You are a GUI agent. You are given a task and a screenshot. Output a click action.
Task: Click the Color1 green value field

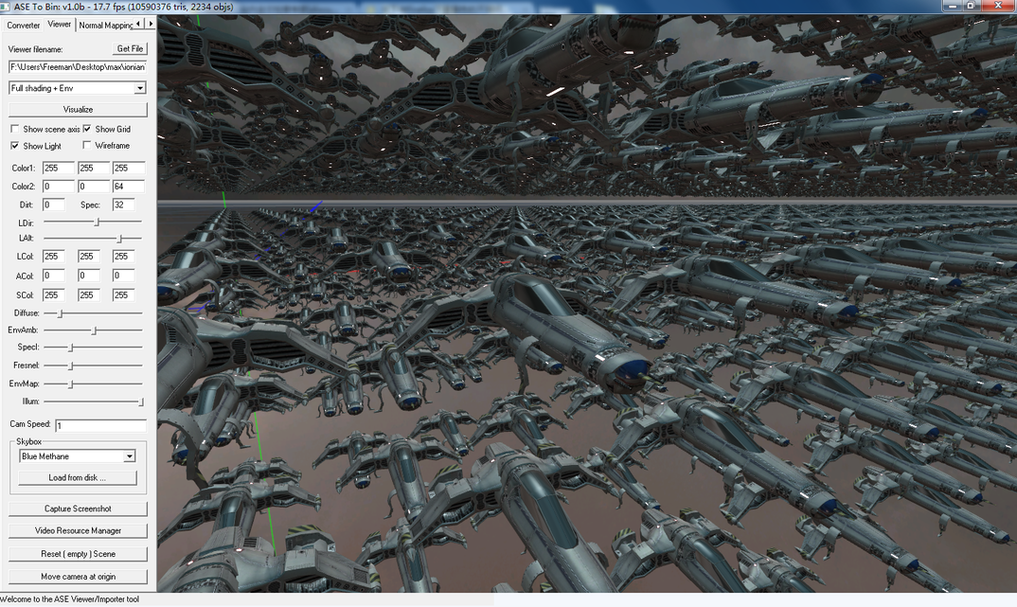coord(93,168)
